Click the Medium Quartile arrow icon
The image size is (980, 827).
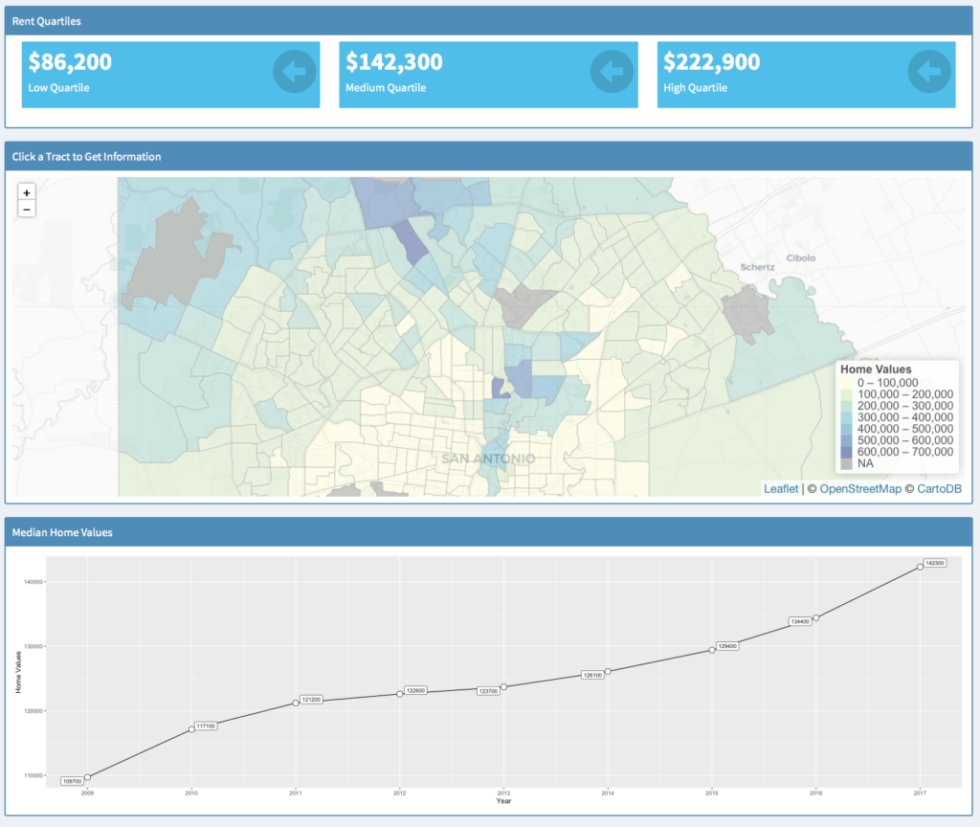[612, 72]
